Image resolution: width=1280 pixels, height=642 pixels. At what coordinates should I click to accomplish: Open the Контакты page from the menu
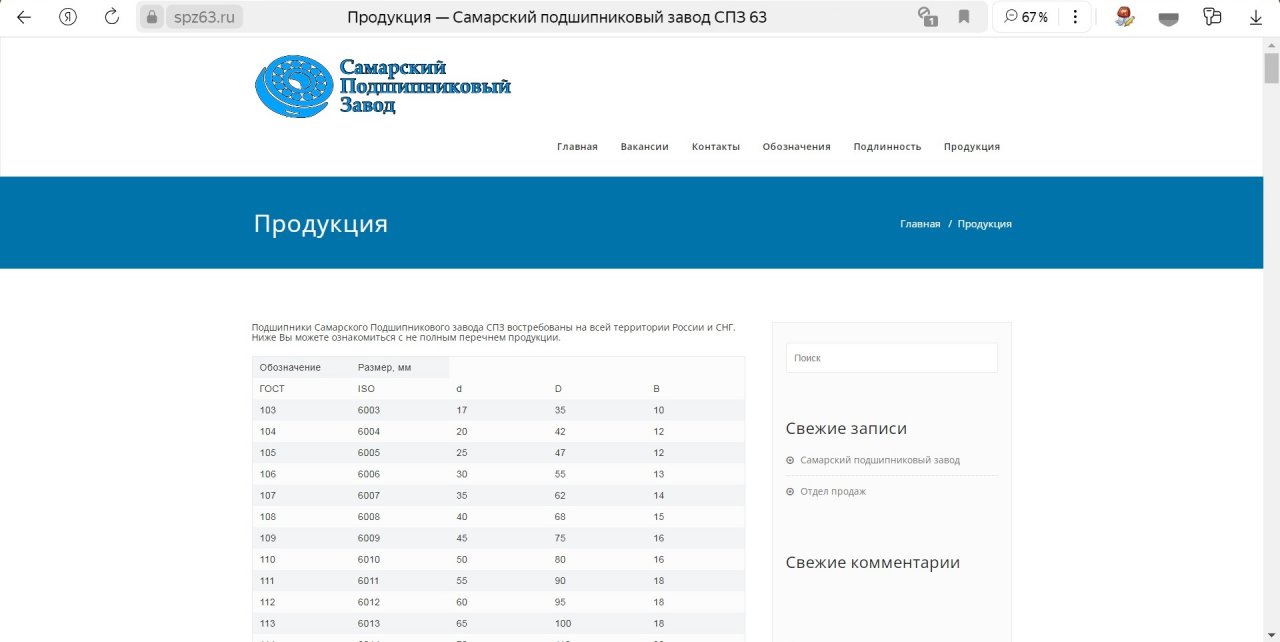coord(716,147)
